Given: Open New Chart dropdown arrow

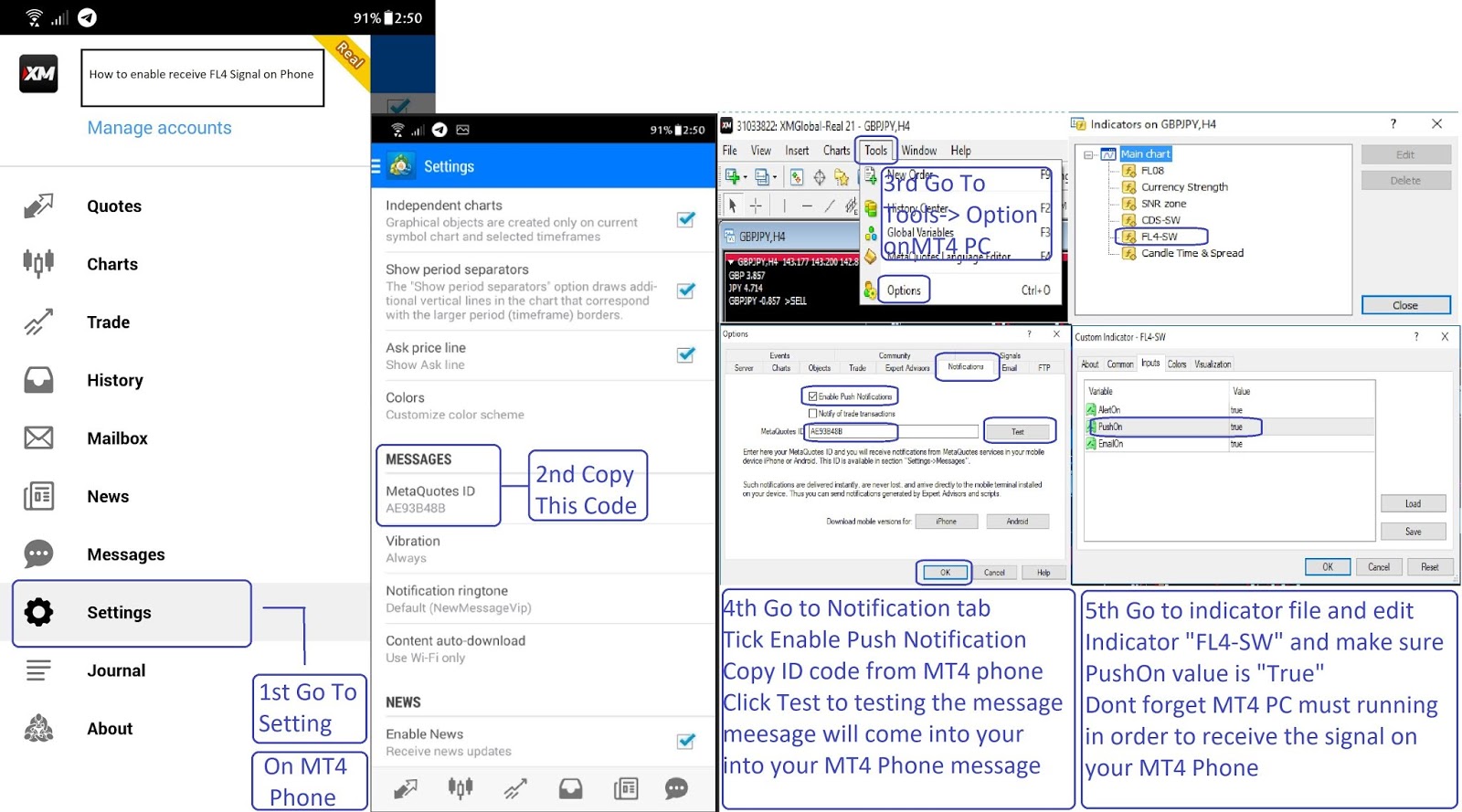Looking at the screenshot, I should pyautogui.click(x=746, y=177).
